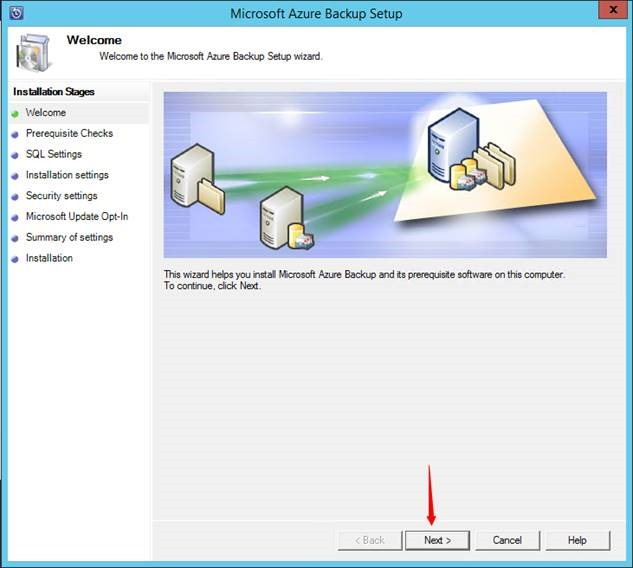Click the disabled Back button
The width and height of the screenshot is (633, 568).
pos(370,540)
